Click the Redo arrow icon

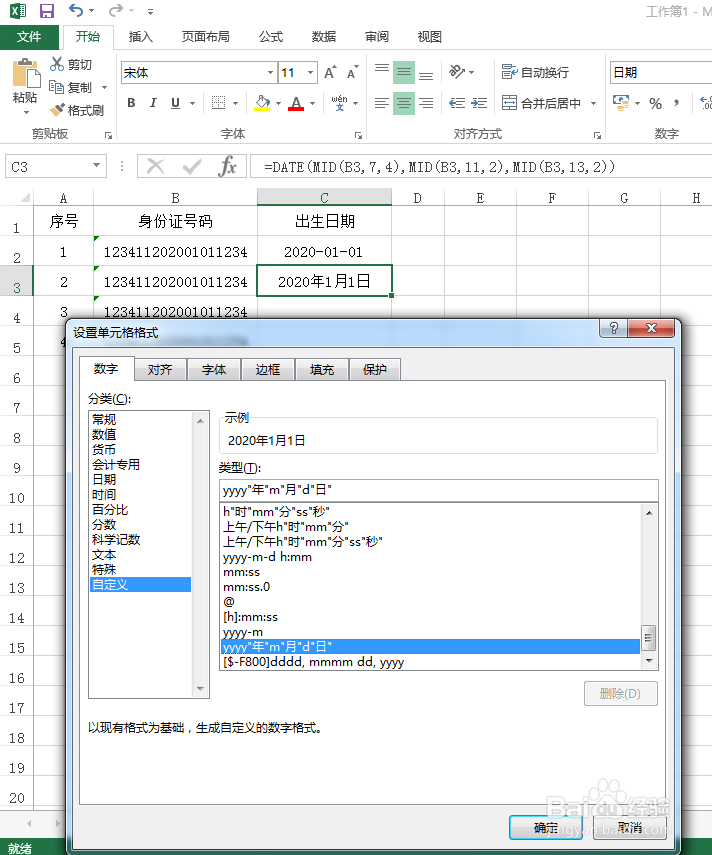coord(115,10)
